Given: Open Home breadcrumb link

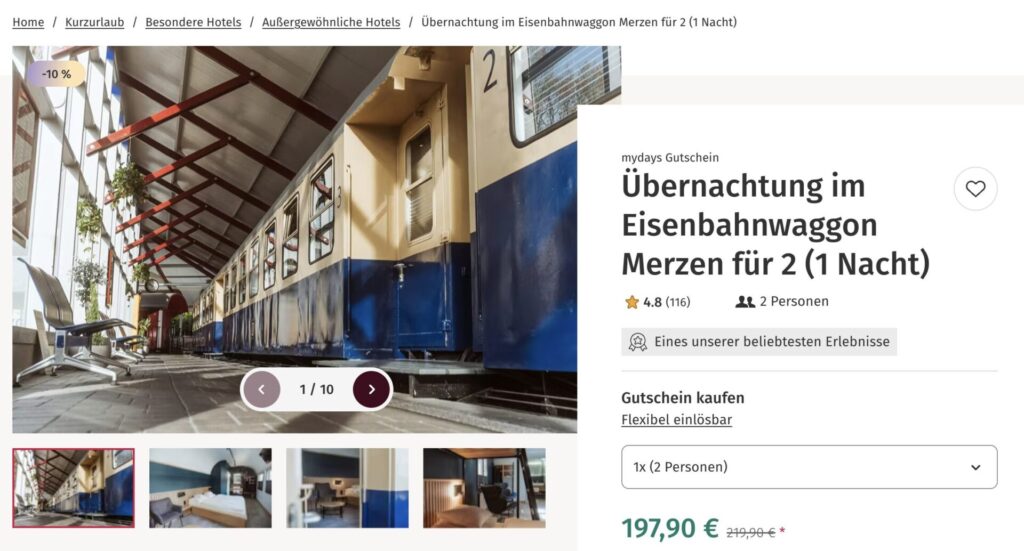Looking at the screenshot, I should [28, 22].
